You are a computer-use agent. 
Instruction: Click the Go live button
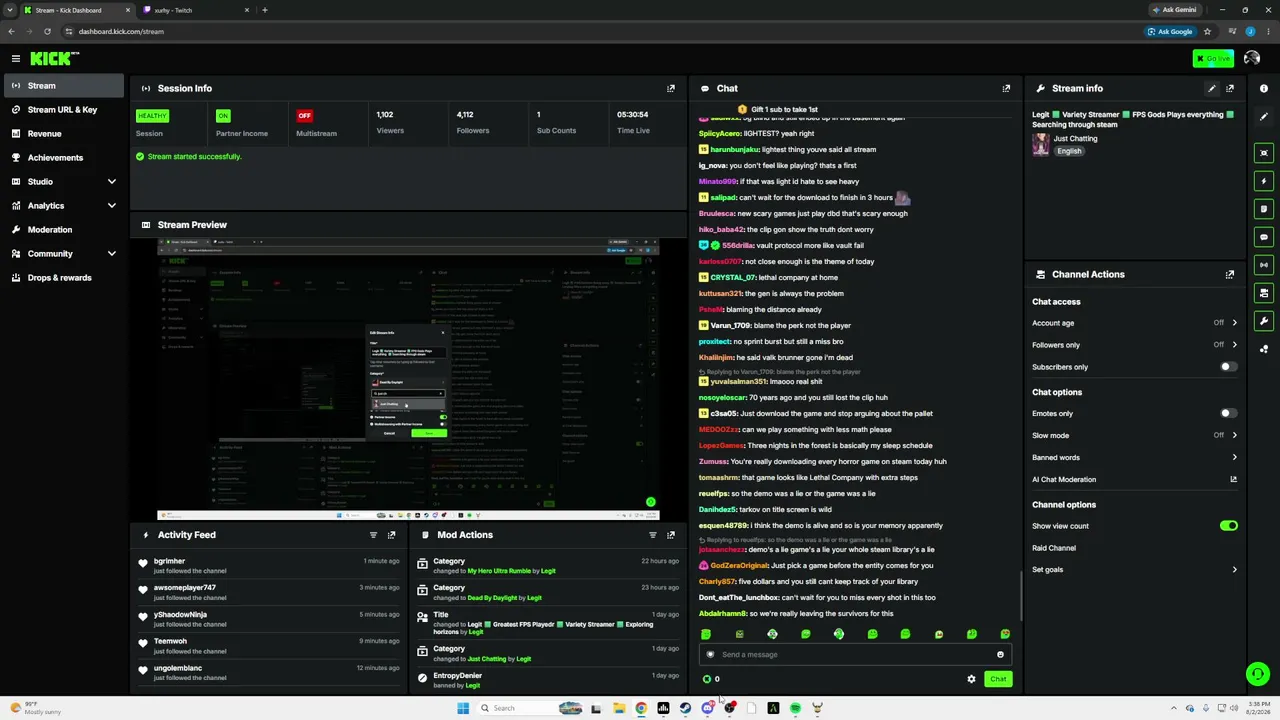click(x=1213, y=59)
